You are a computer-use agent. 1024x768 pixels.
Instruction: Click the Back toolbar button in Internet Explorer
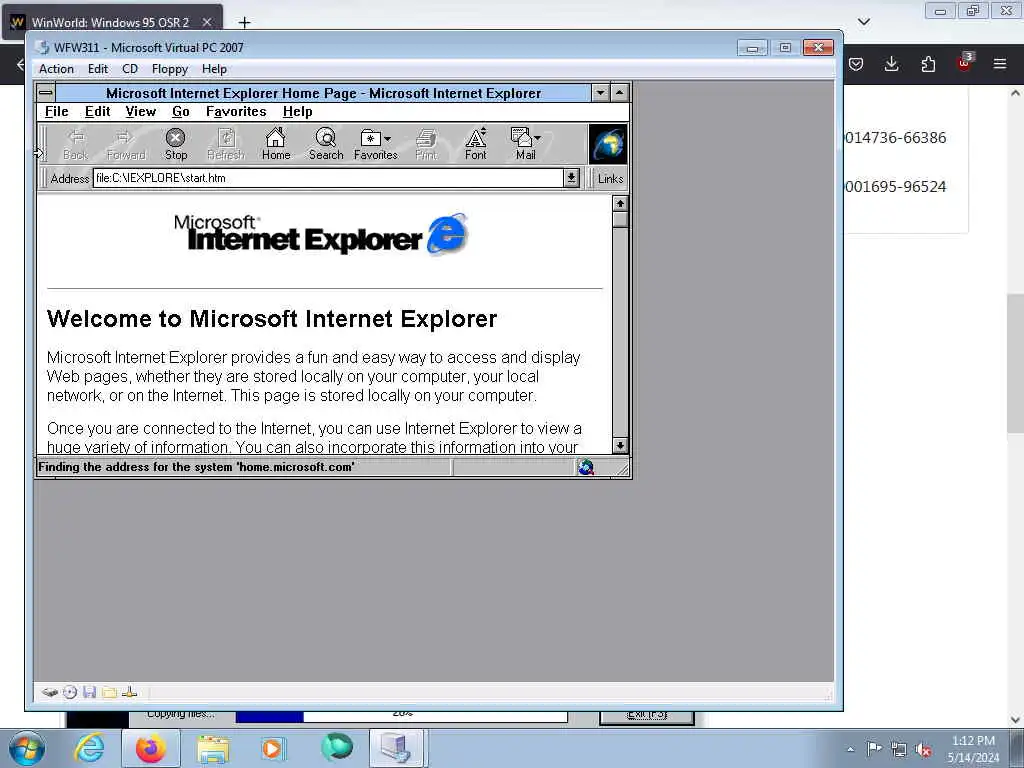coord(76,144)
